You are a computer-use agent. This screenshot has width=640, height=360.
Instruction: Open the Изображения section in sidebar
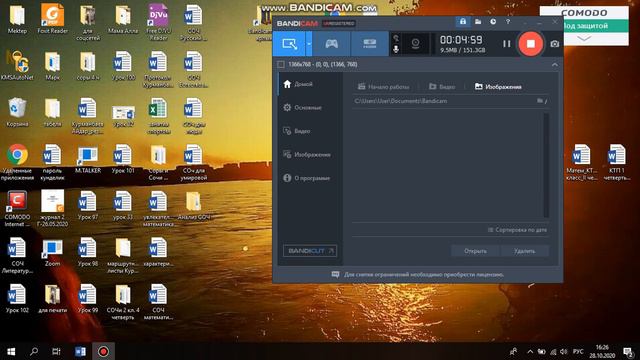click(308, 155)
